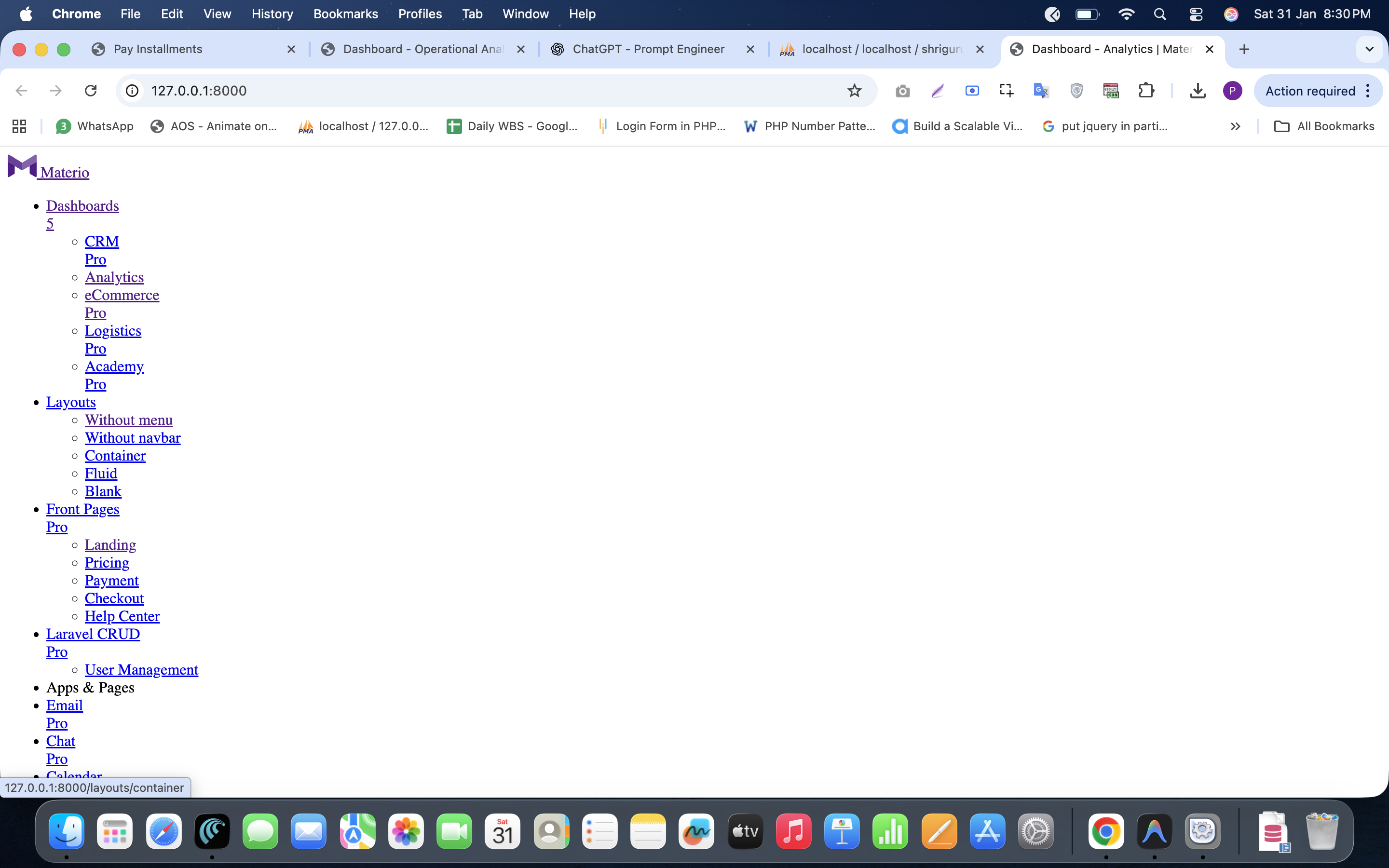Open Chrome extensions puzzle icon

point(1145,91)
